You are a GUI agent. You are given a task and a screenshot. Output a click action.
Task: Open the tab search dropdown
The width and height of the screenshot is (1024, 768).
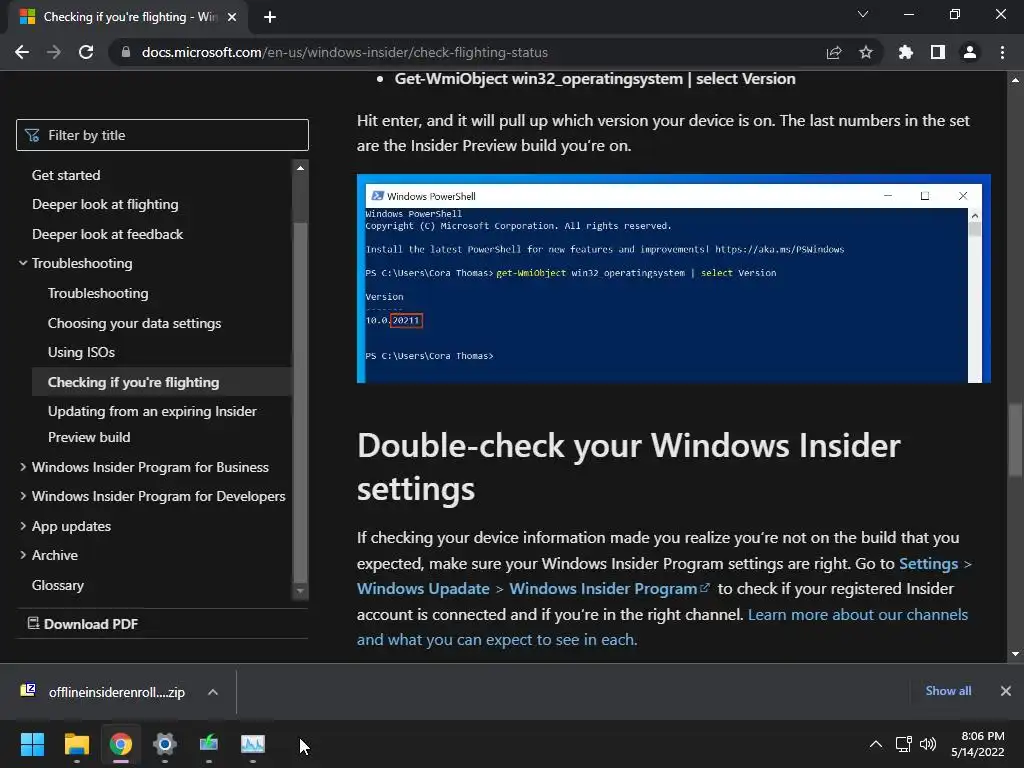863,14
